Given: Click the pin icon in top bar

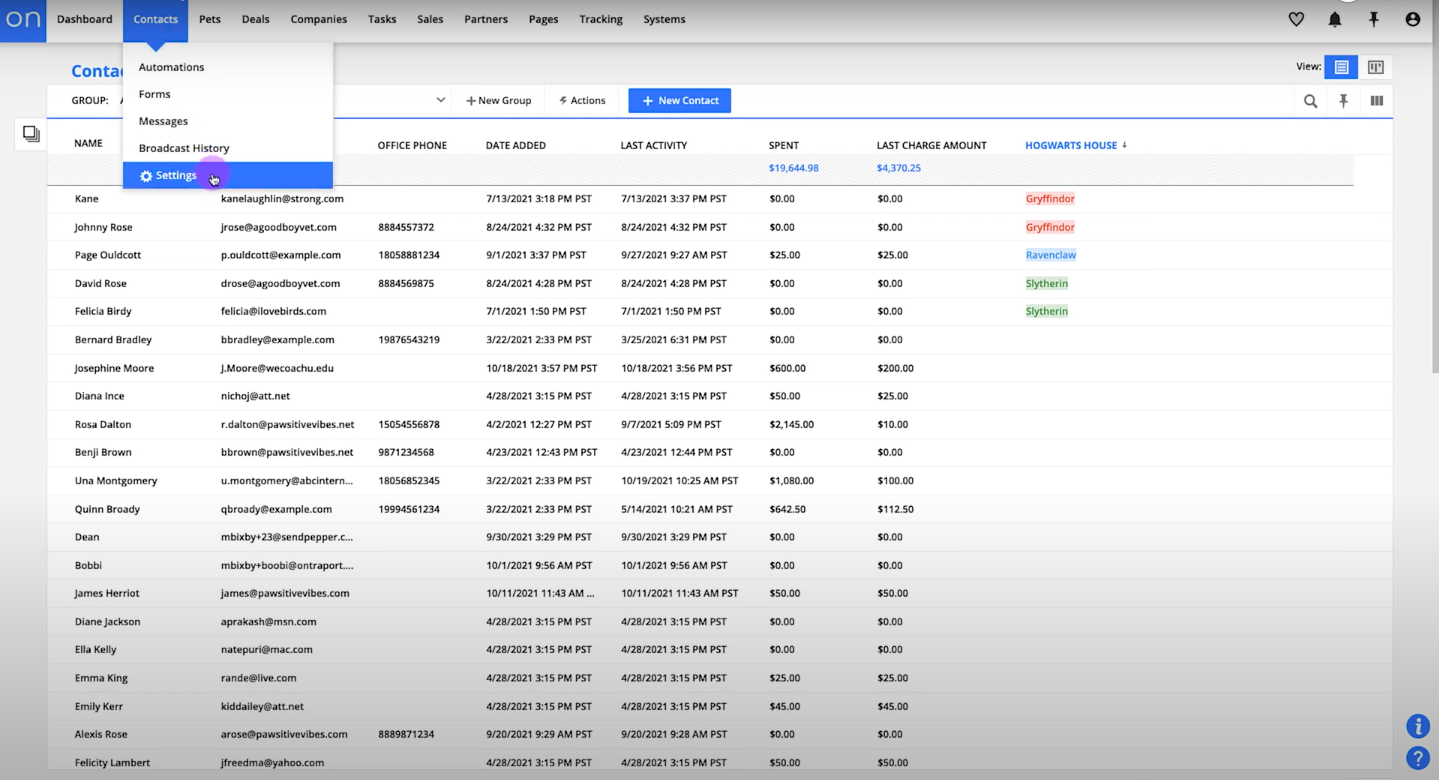Looking at the screenshot, I should coord(1374,19).
